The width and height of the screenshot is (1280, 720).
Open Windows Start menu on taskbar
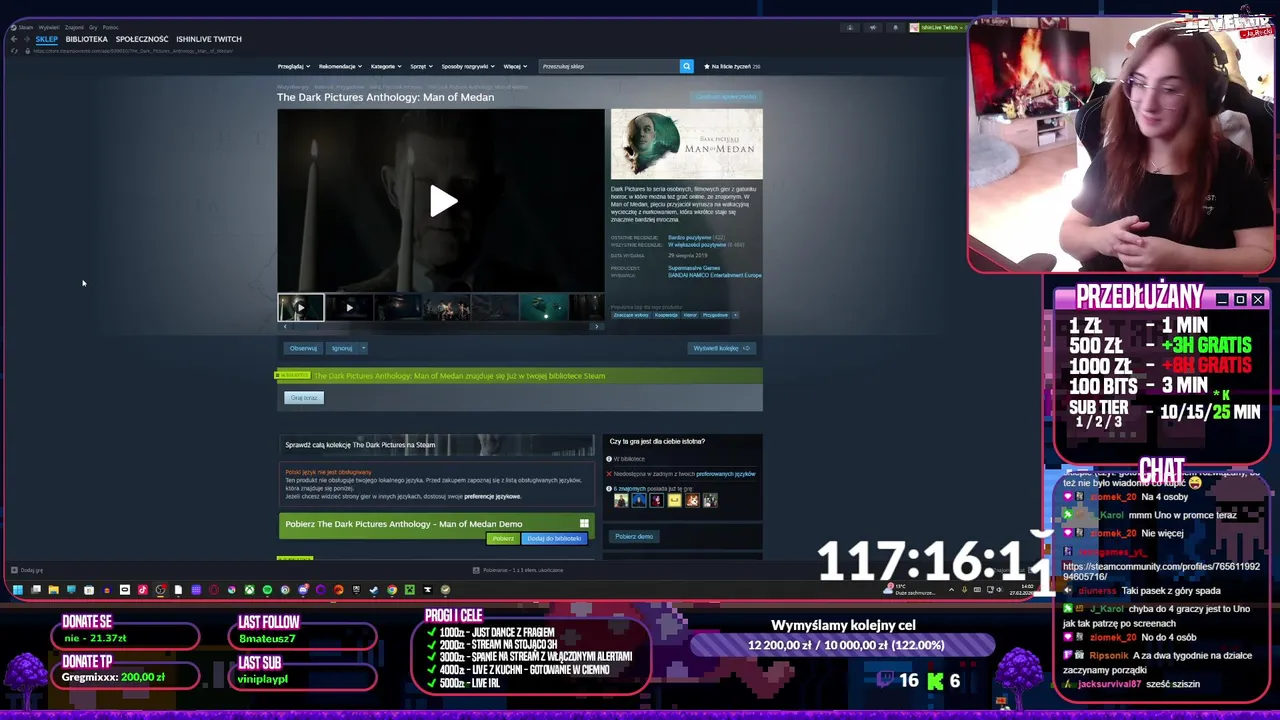click(x=18, y=590)
